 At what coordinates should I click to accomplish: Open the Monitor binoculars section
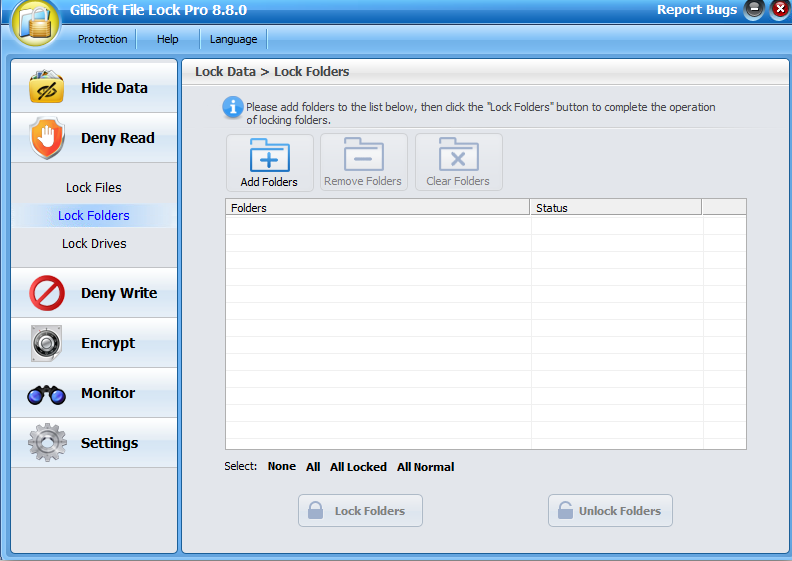point(94,393)
